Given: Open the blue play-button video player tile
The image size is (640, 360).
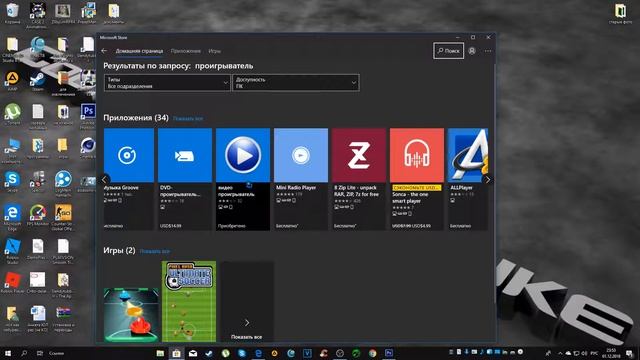Looking at the screenshot, I should tap(243, 179).
